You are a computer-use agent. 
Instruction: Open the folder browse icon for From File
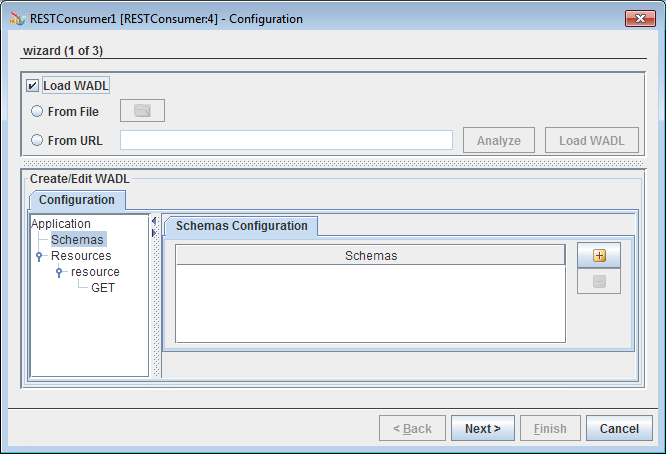[x=142, y=111]
